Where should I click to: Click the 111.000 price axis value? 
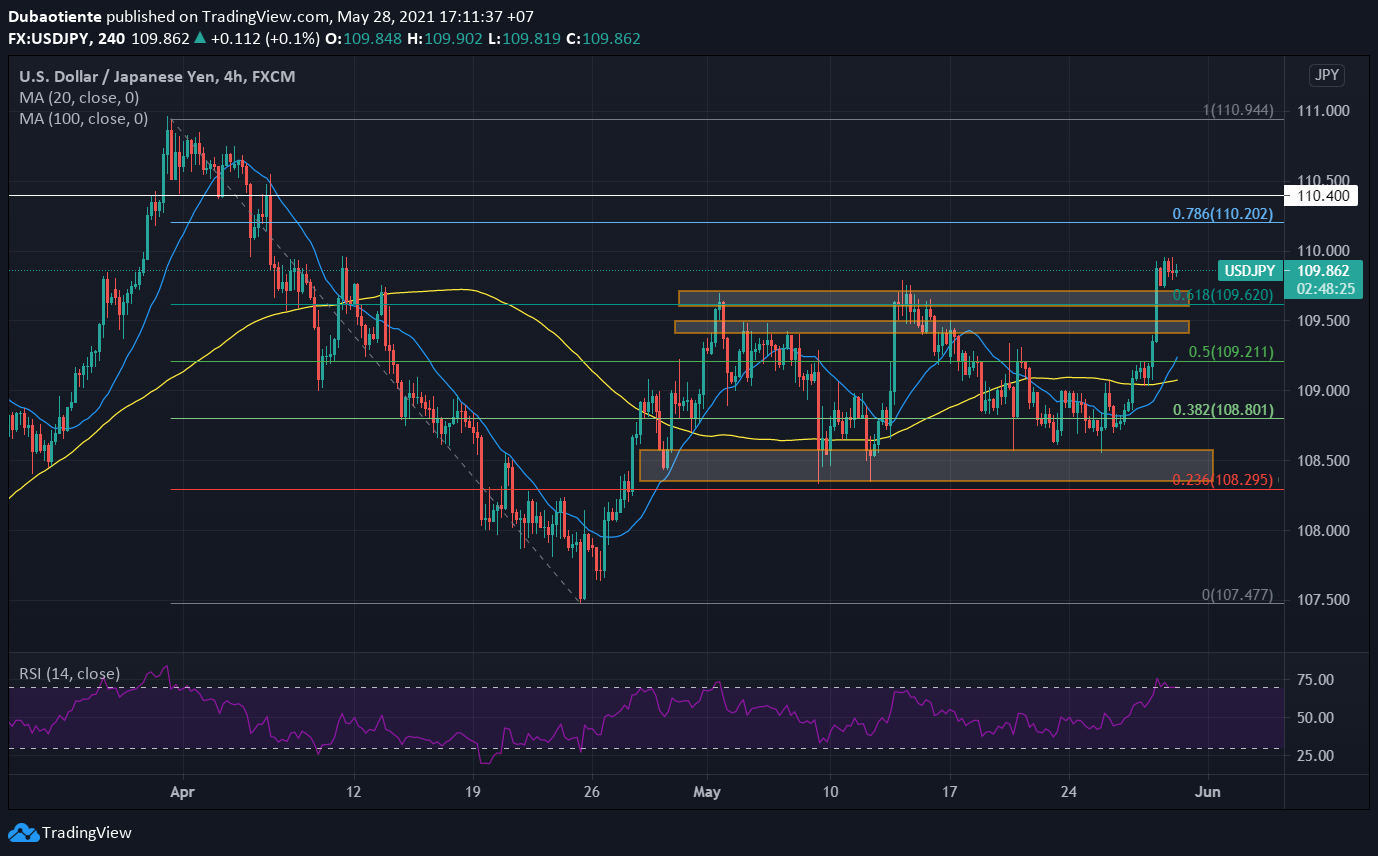click(1323, 111)
